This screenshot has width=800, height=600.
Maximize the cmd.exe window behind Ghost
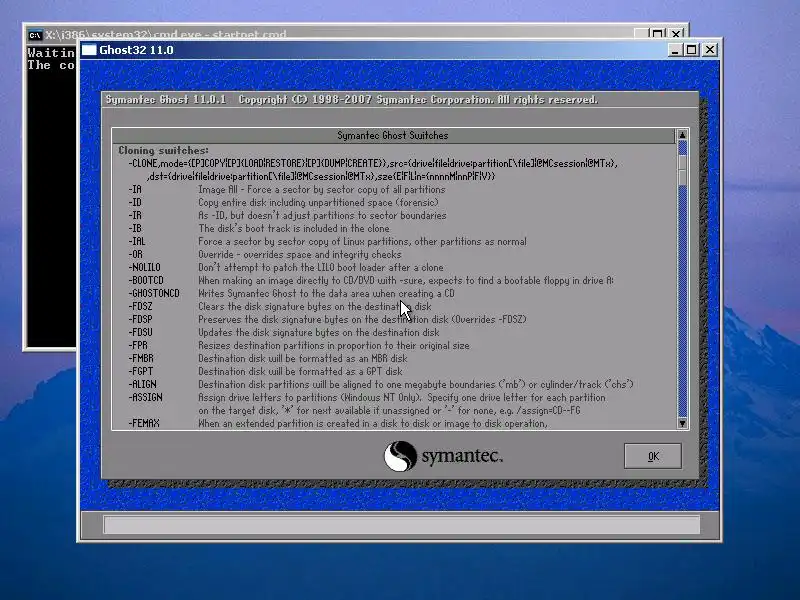coord(658,34)
